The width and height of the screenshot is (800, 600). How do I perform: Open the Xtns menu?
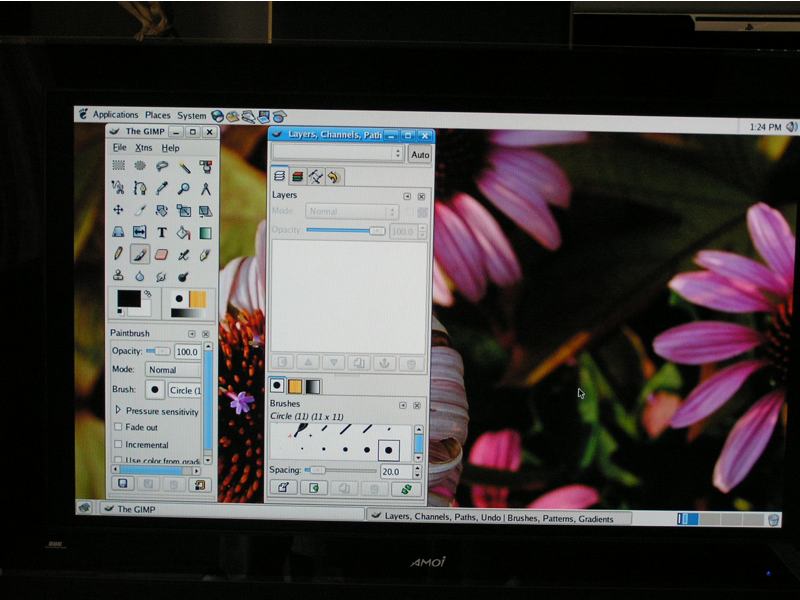(x=144, y=147)
